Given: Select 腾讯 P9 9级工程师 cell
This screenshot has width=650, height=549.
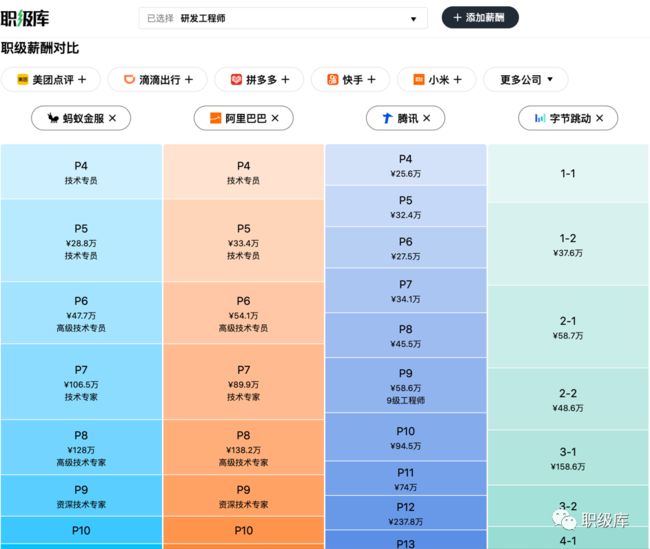Looking at the screenshot, I should [406, 385].
